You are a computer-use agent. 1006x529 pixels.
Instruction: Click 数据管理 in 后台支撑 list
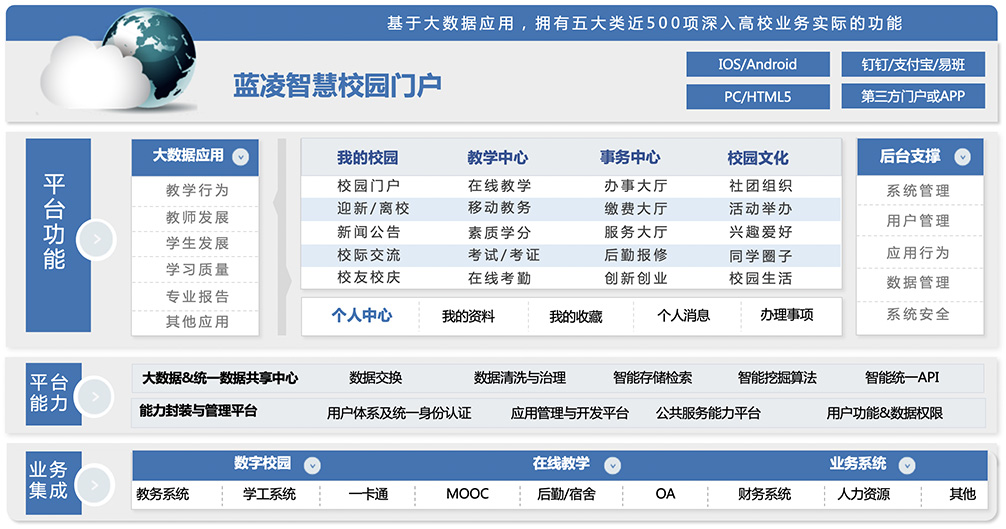click(917, 283)
